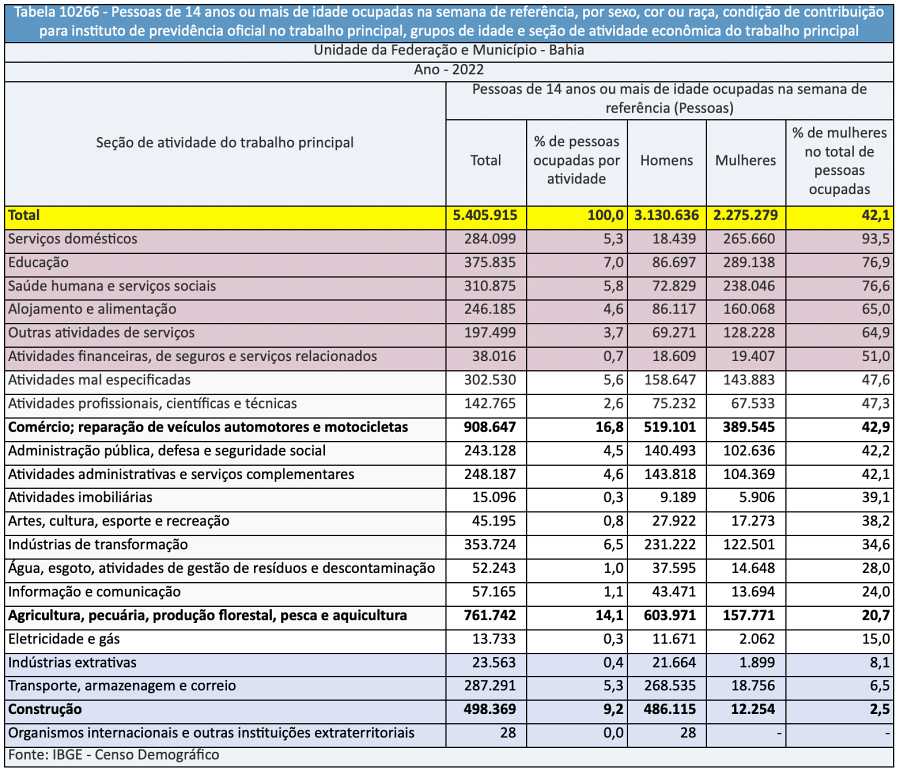Image resolution: width=900 pixels, height=775 pixels.
Task: Select '% de pessoas ocupadas por atividade' header
Action: click(576, 160)
